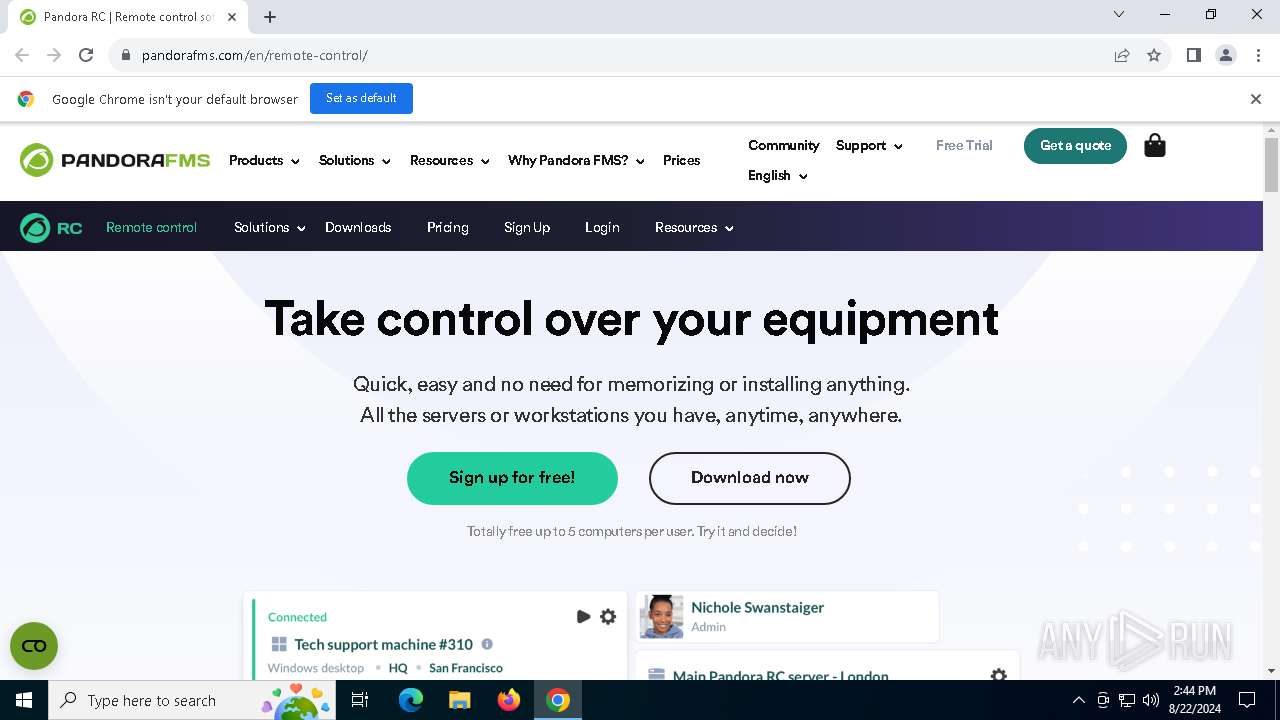The height and width of the screenshot is (720, 1280).
Task: Click the site lock icon in the address bar
Action: click(x=126, y=55)
